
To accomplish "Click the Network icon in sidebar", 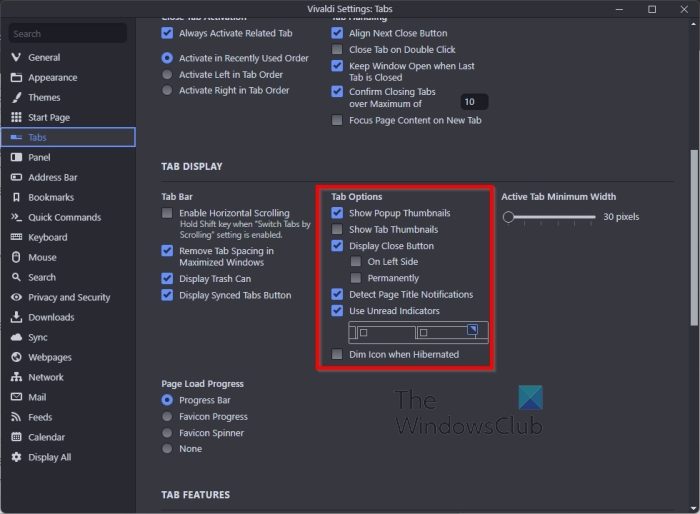I will point(16,377).
